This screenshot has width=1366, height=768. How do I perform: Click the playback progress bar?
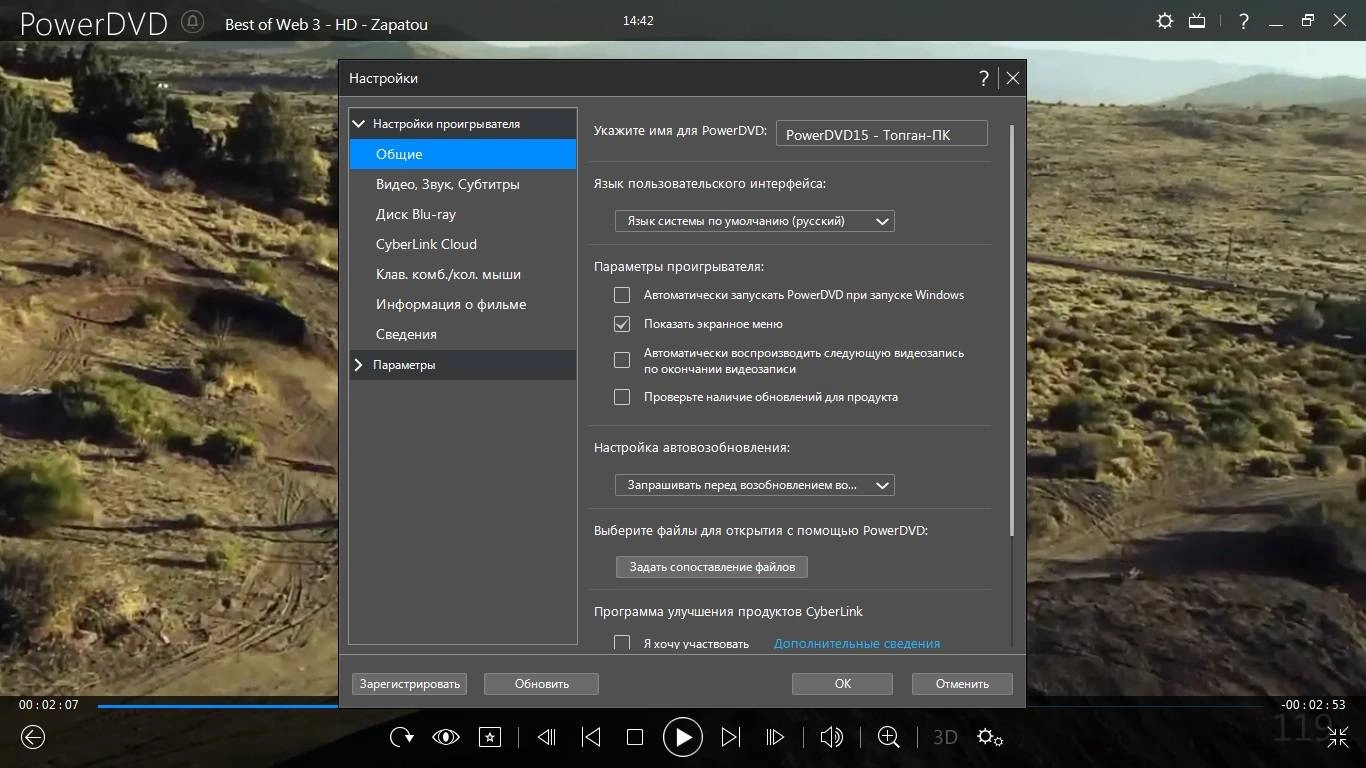click(683, 705)
